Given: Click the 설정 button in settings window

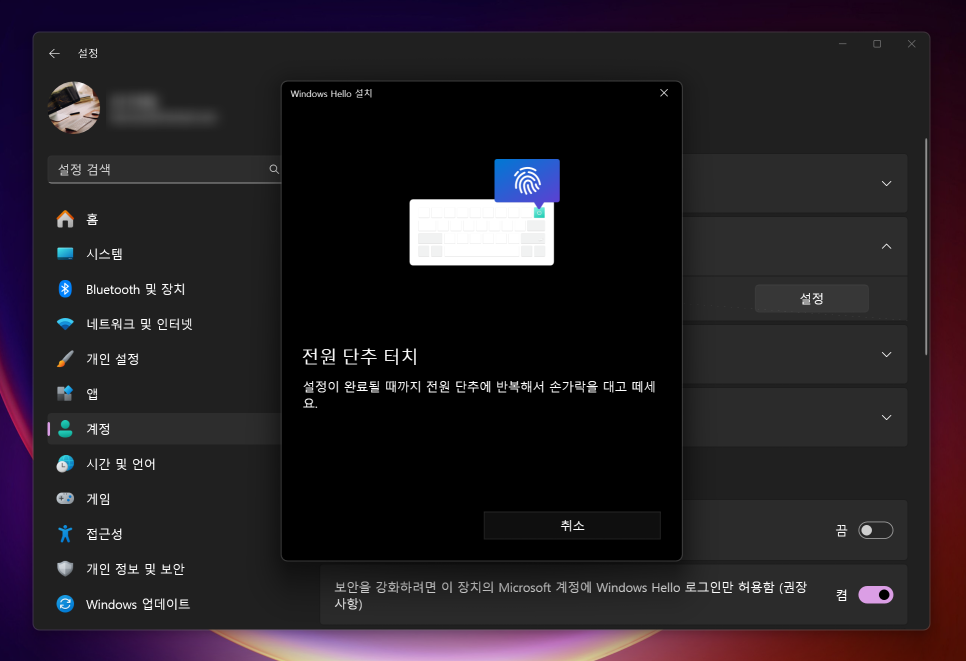Looking at the screenshot, I should [x=811, y=299].
